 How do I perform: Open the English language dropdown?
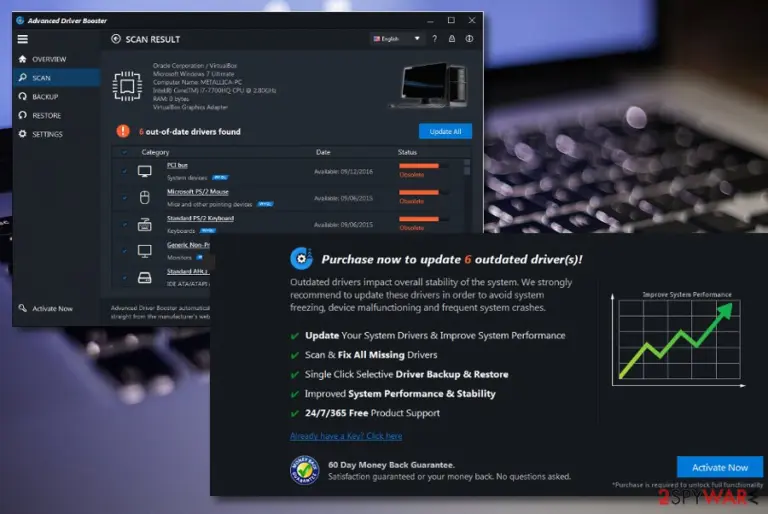tap(396, 39)
